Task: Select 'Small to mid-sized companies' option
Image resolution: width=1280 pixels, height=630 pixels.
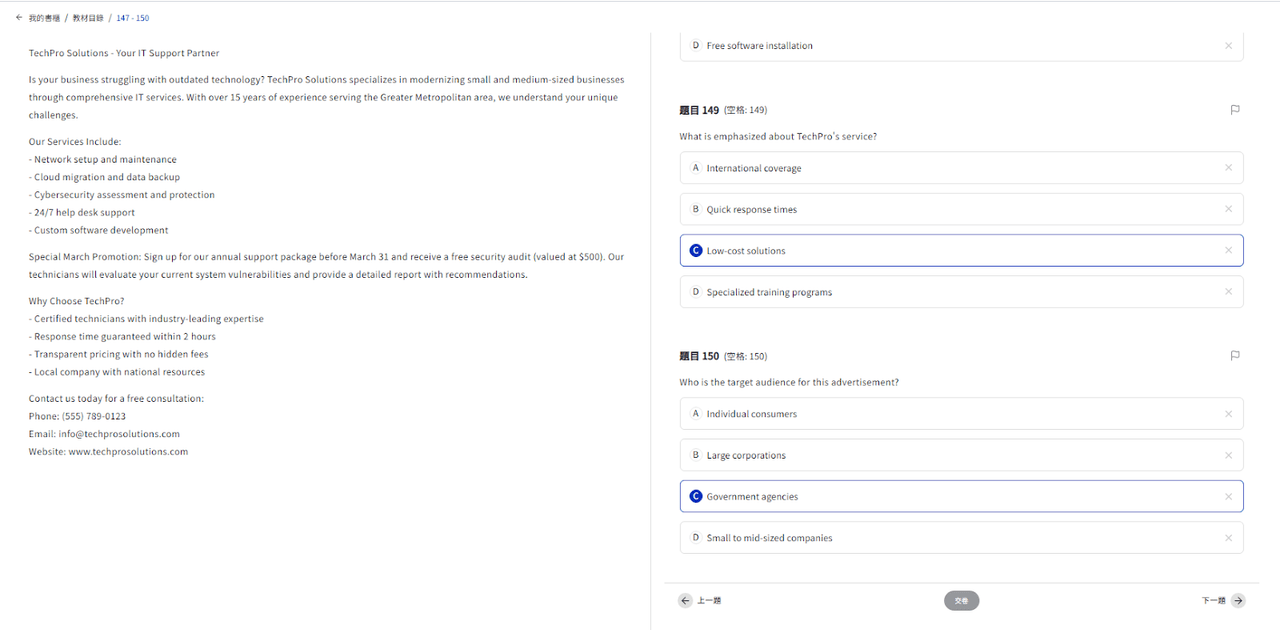Action: (961, 538)
